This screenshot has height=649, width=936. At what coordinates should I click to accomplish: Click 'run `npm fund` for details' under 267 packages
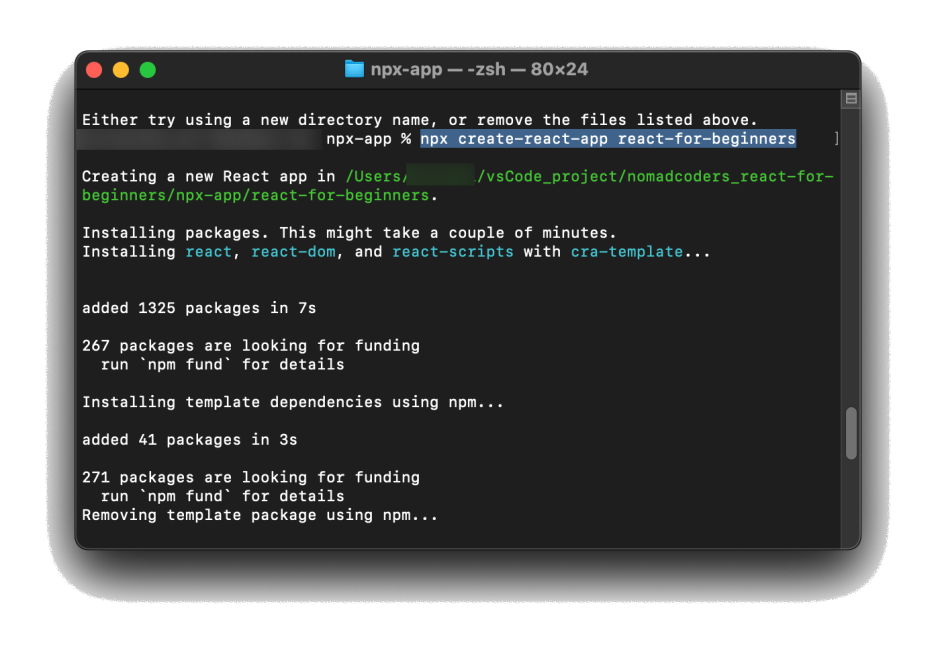pyautogui.click(x=223, y=365)
